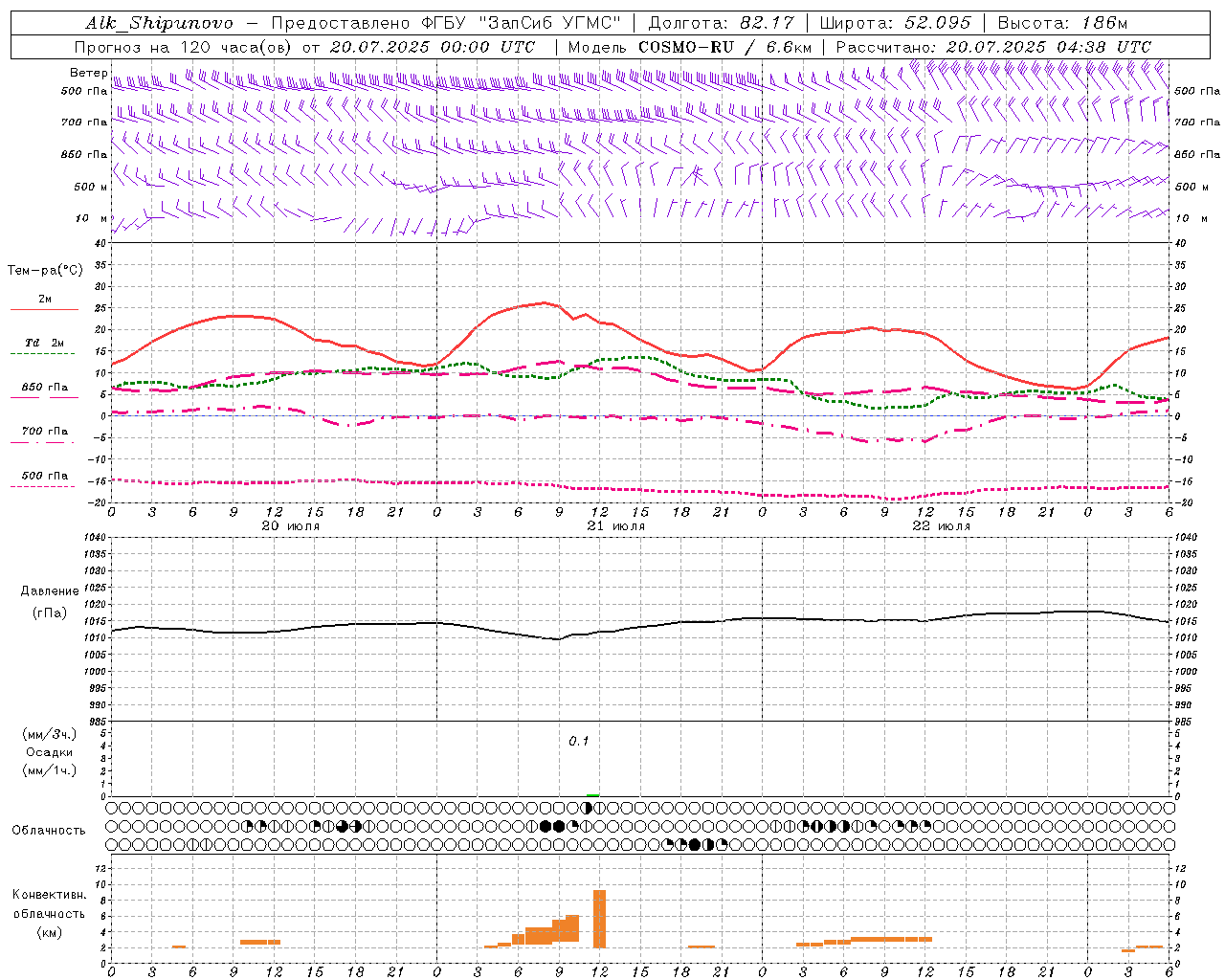Click the Td 2м dew point legend label

(x=45, y=343)
